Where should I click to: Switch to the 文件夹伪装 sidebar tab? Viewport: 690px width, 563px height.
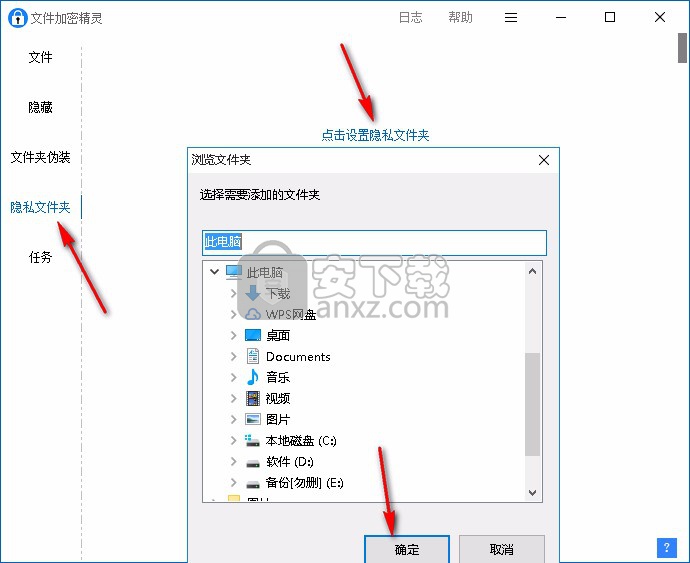(40, 157)
